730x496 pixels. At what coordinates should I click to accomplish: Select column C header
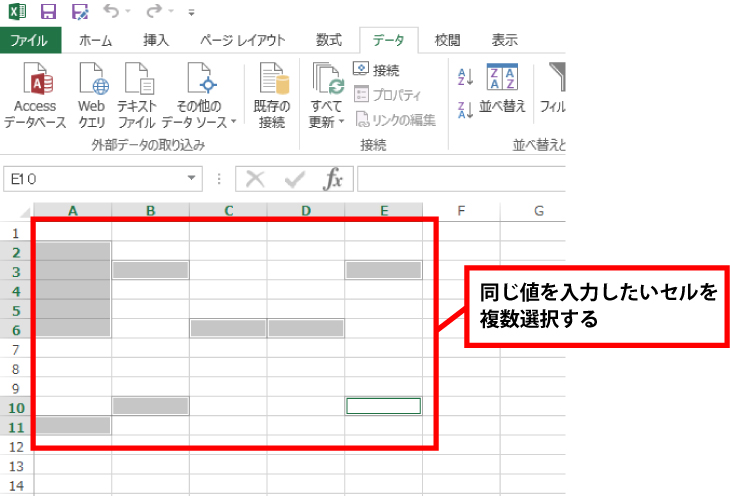tap(228, 211)
